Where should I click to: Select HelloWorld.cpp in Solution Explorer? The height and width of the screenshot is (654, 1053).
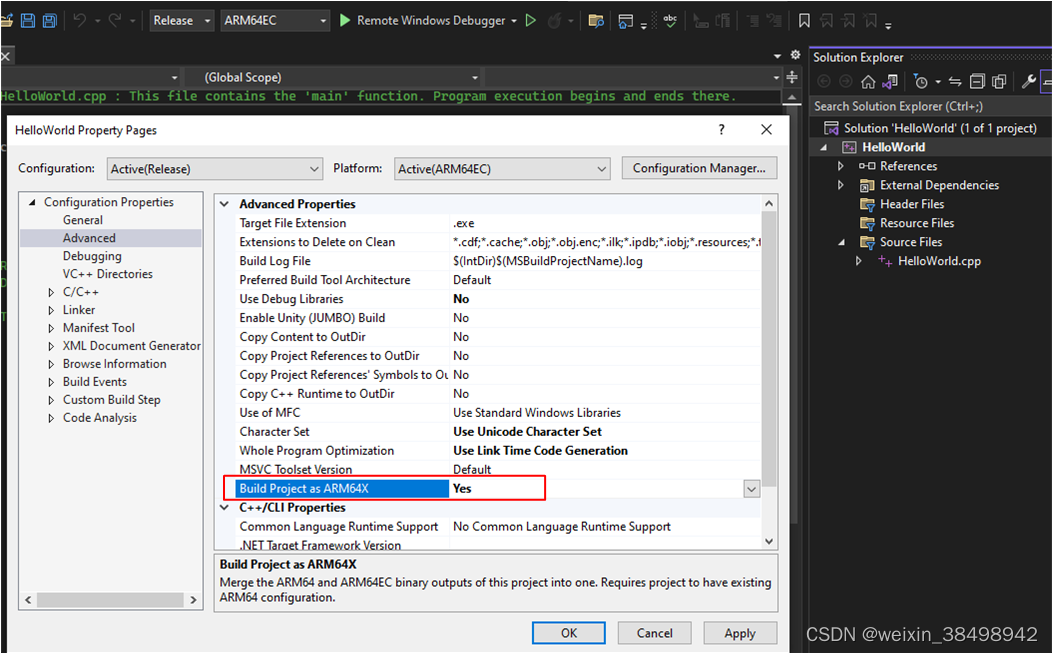939,261
